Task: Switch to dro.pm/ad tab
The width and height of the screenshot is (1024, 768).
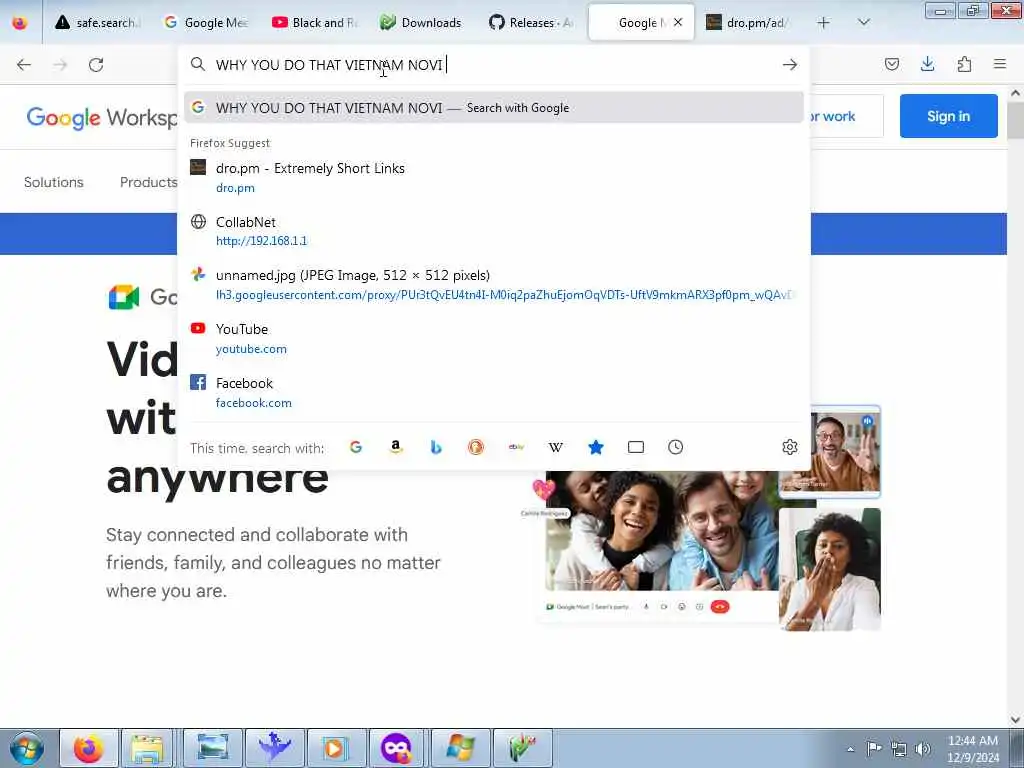Action: click(750, 23)
